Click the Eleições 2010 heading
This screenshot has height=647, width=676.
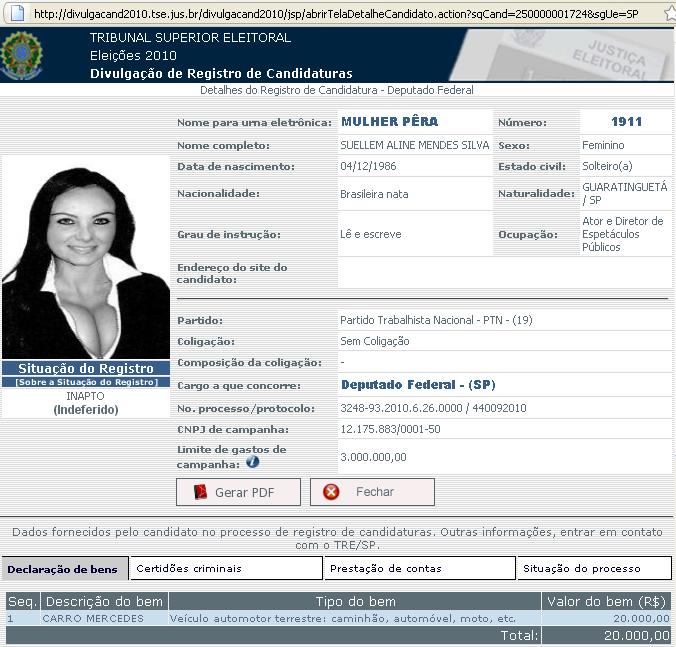[133, 56]
